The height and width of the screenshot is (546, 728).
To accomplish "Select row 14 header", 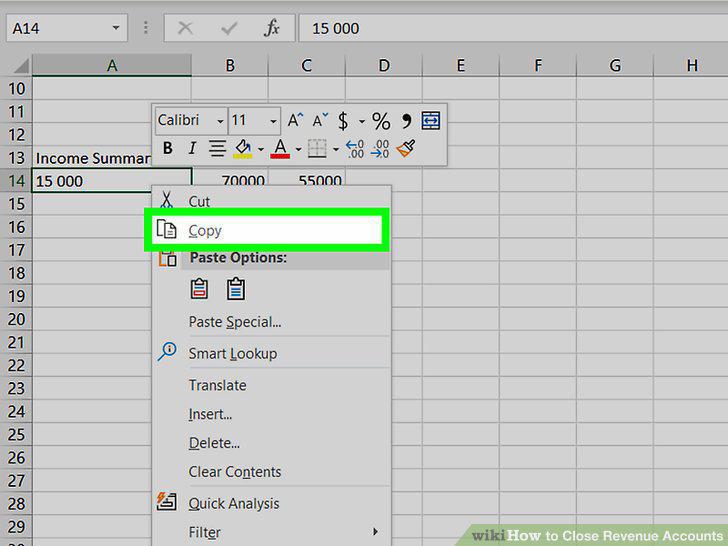I will pos(16,181).
